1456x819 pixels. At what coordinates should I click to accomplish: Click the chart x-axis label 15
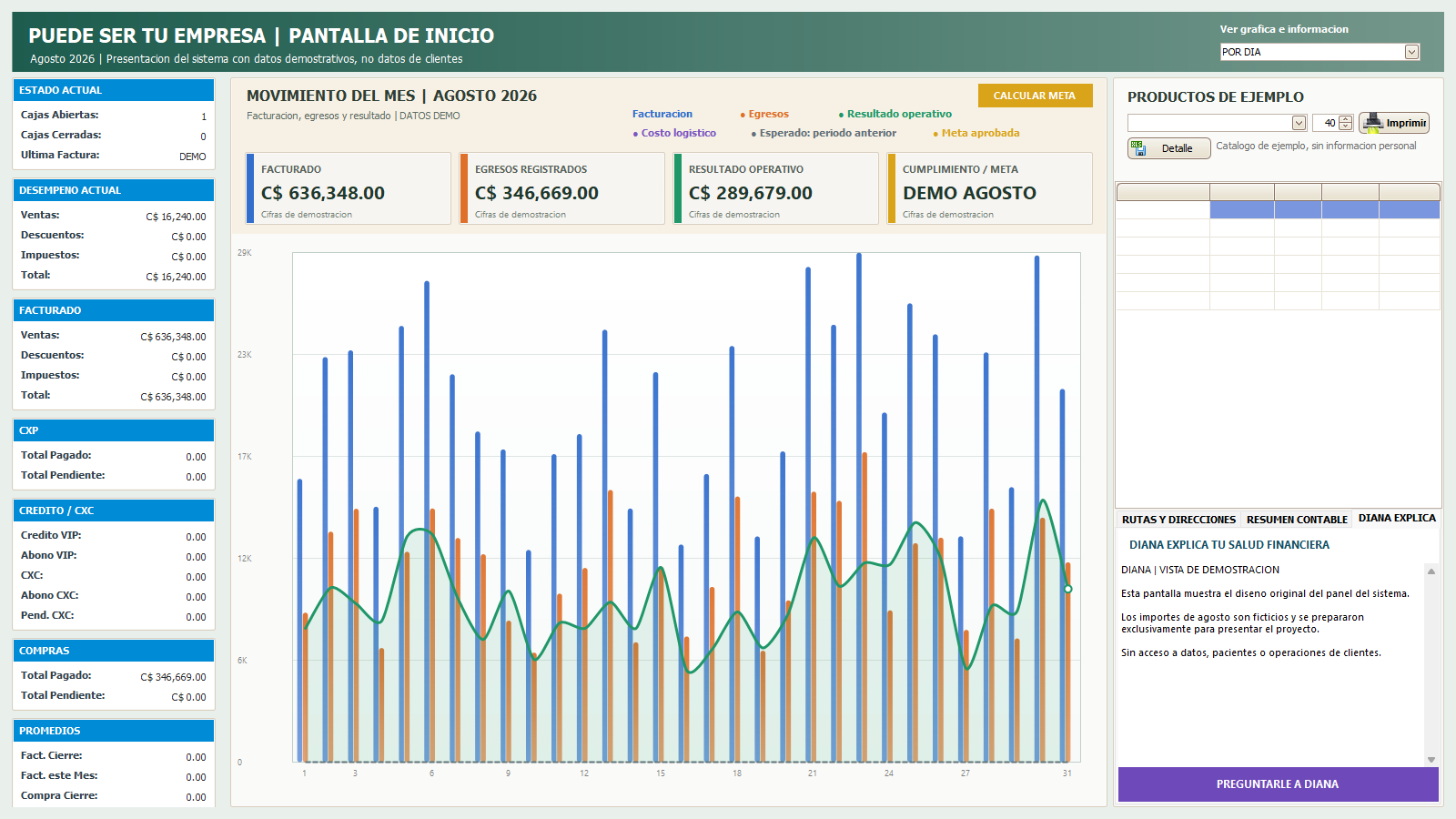661,773
